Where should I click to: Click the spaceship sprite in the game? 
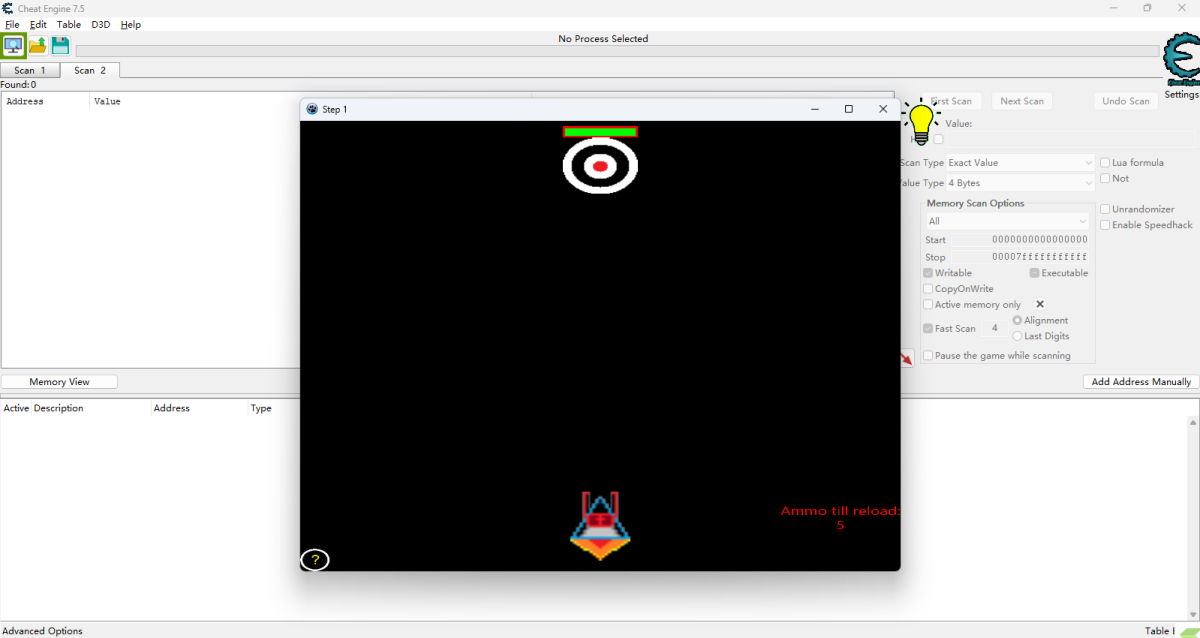[600, 526]
